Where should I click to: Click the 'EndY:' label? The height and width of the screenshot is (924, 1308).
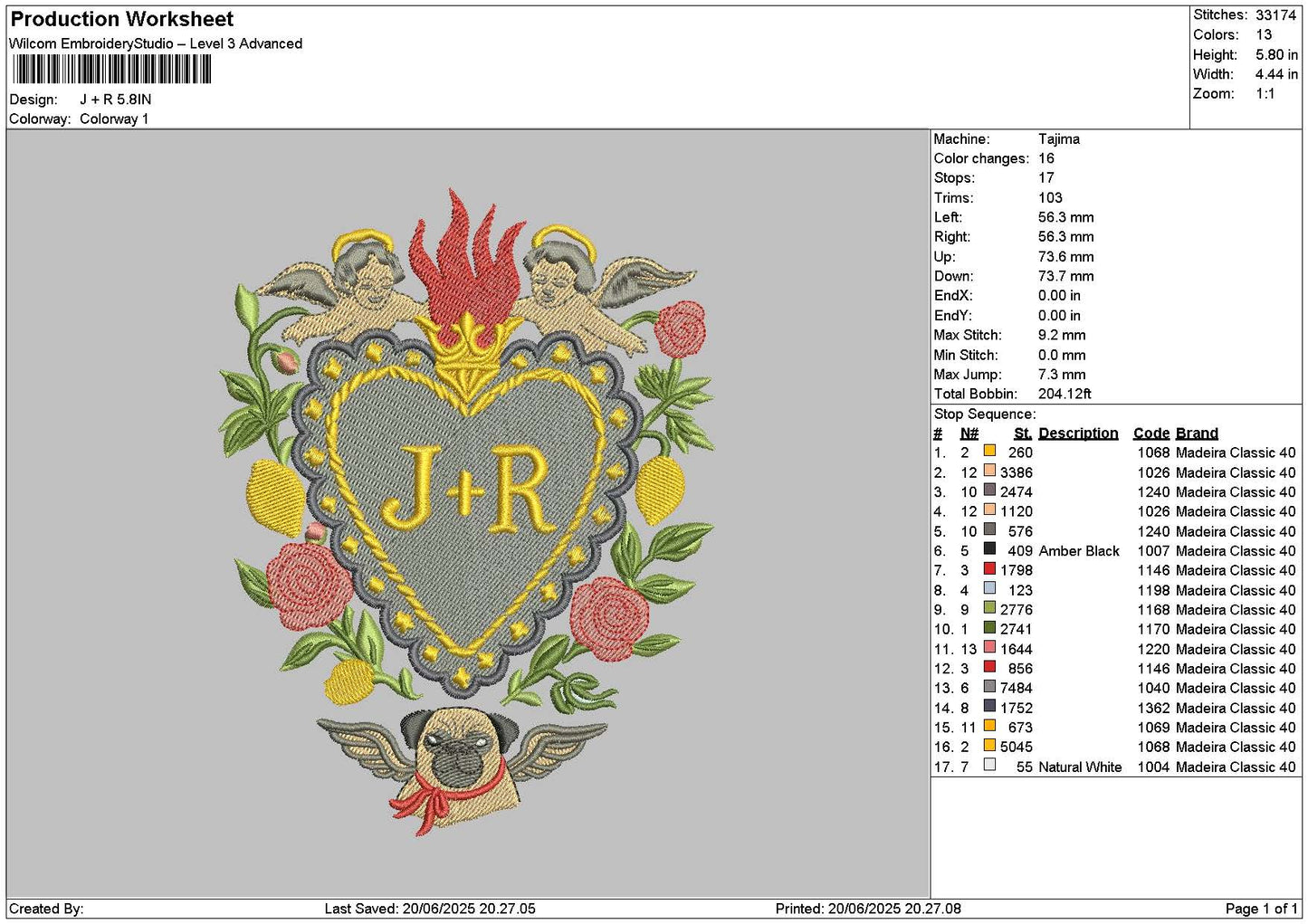953,315
